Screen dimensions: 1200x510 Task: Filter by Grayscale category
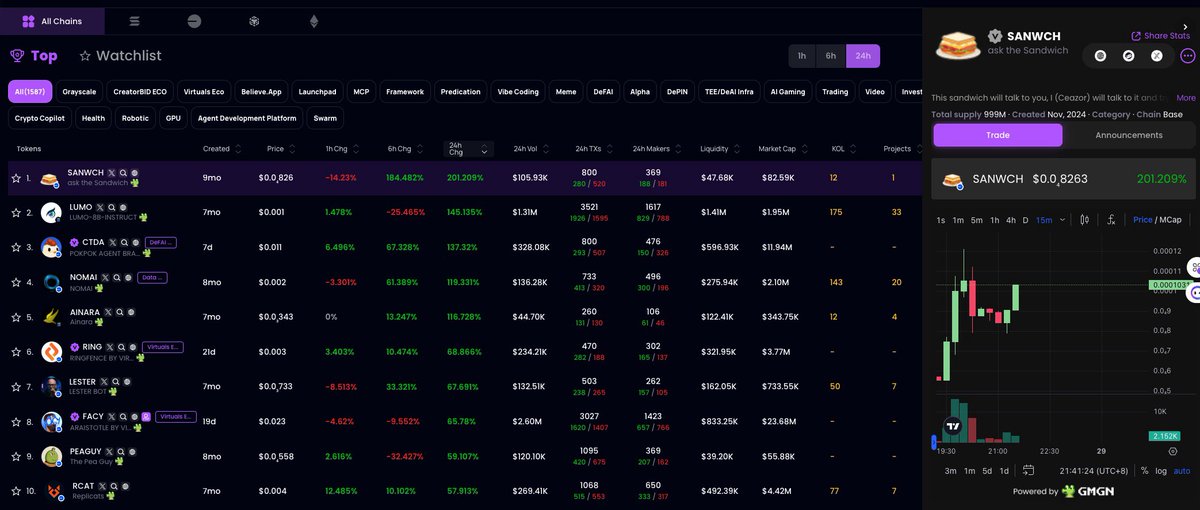79,91
